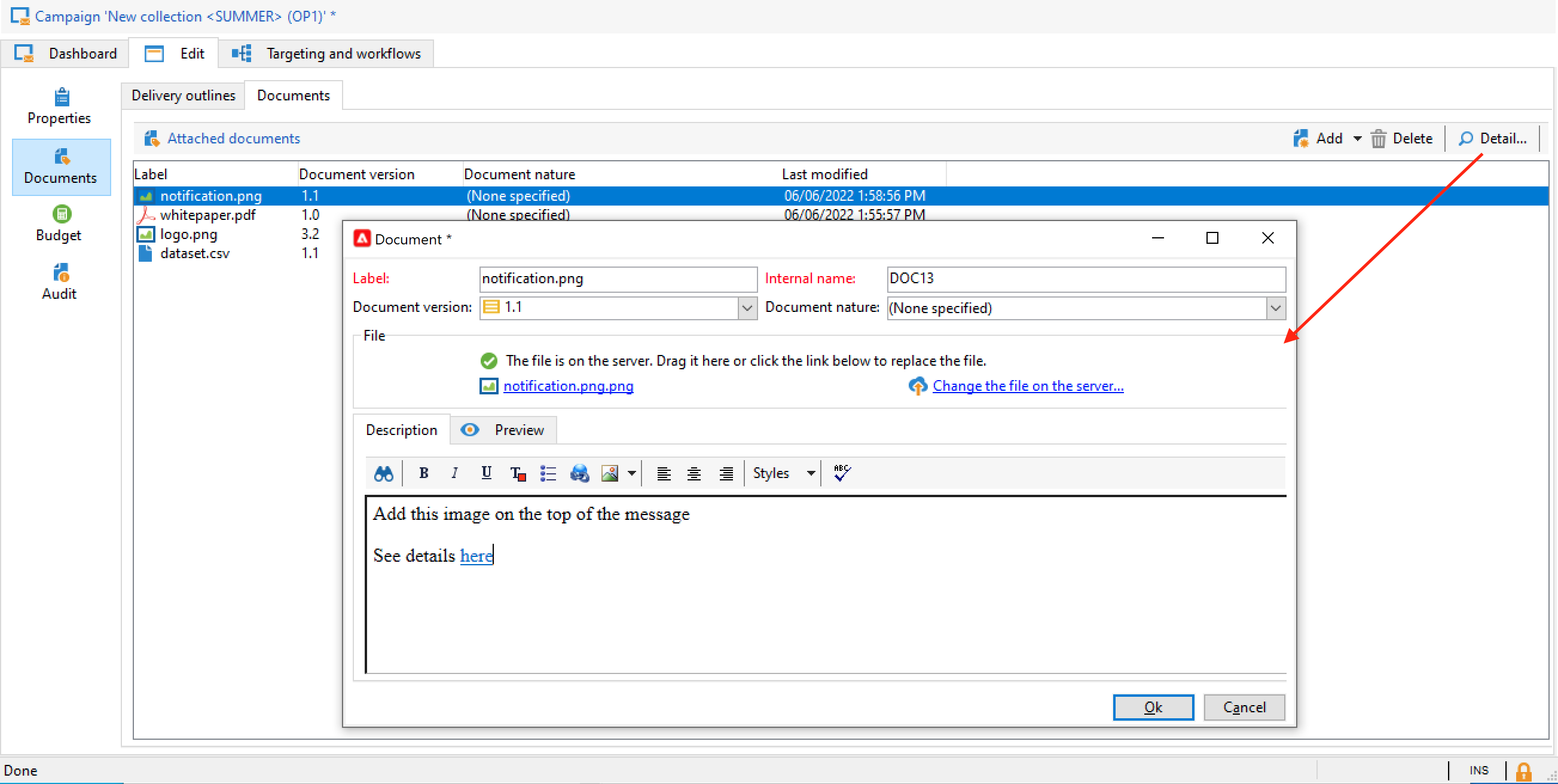Open the text color tool
Screen dimensions: 1558x784
pyautogui.click(x=518, y=473)
